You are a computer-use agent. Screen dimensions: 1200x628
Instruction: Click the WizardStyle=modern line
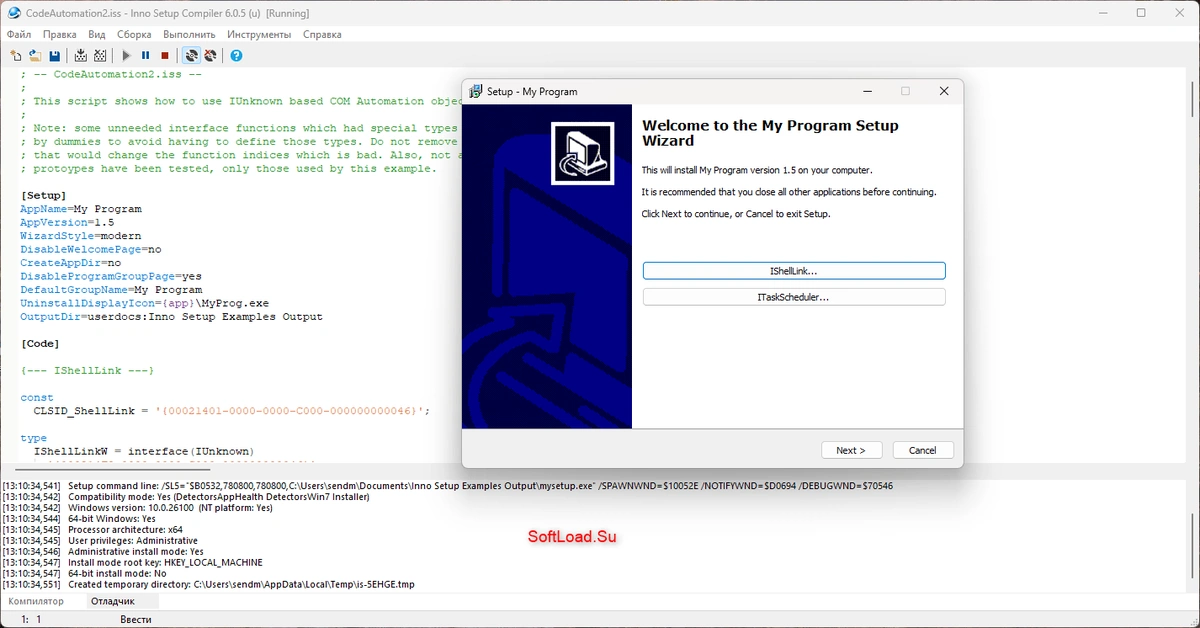tap(81, 236)
